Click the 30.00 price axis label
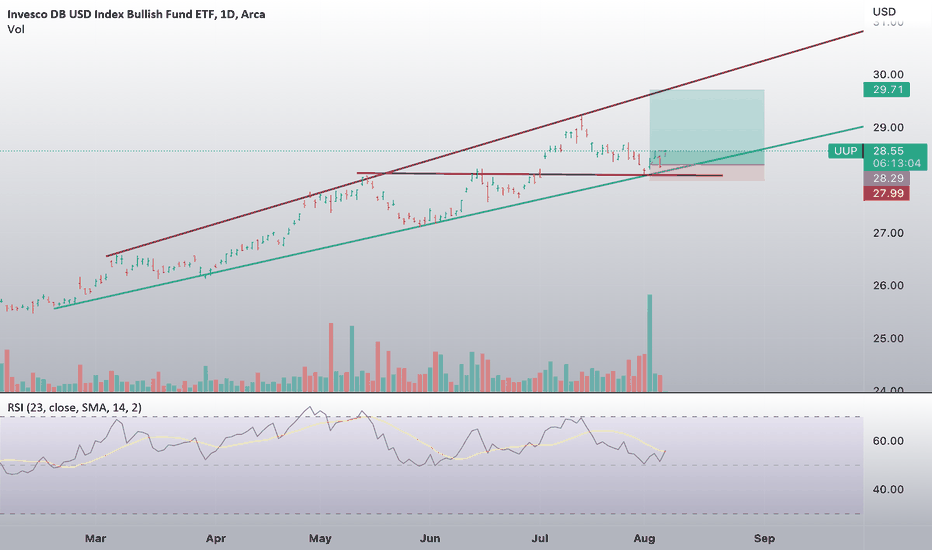Image resolution: width=932 pixels, height=550 pixels. pos(888,74)
